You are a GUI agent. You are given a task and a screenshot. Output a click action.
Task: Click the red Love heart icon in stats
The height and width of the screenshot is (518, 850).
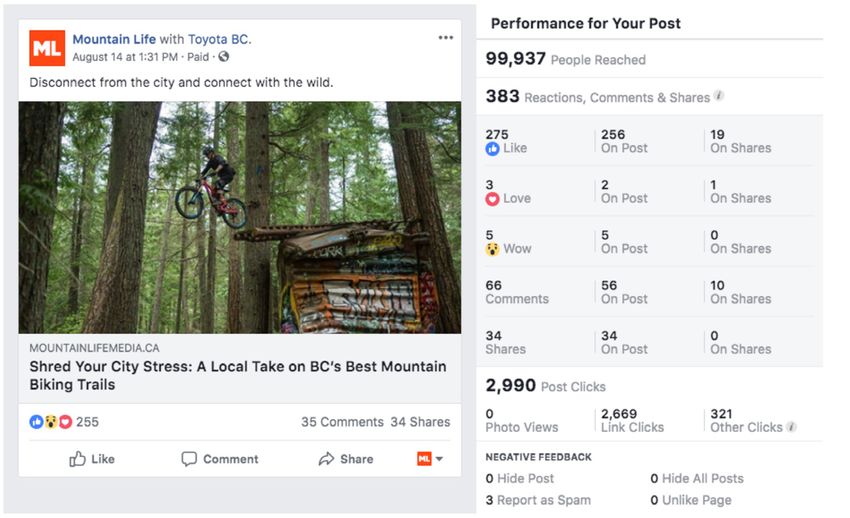492,198
